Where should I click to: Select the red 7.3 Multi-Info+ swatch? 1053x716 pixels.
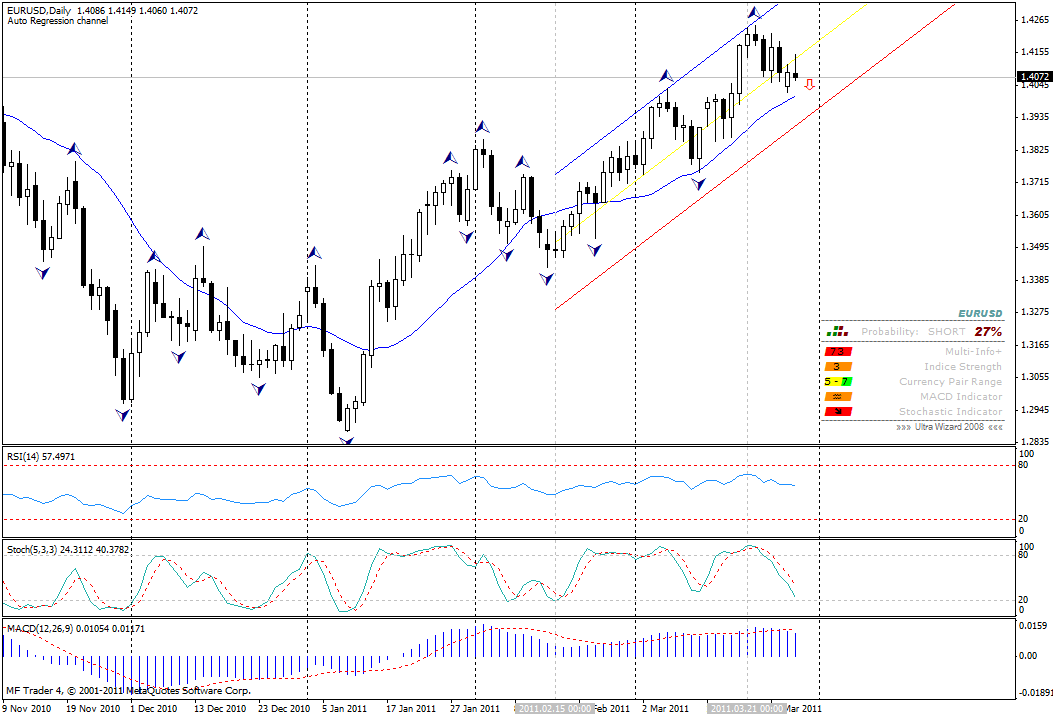point(837,351)
